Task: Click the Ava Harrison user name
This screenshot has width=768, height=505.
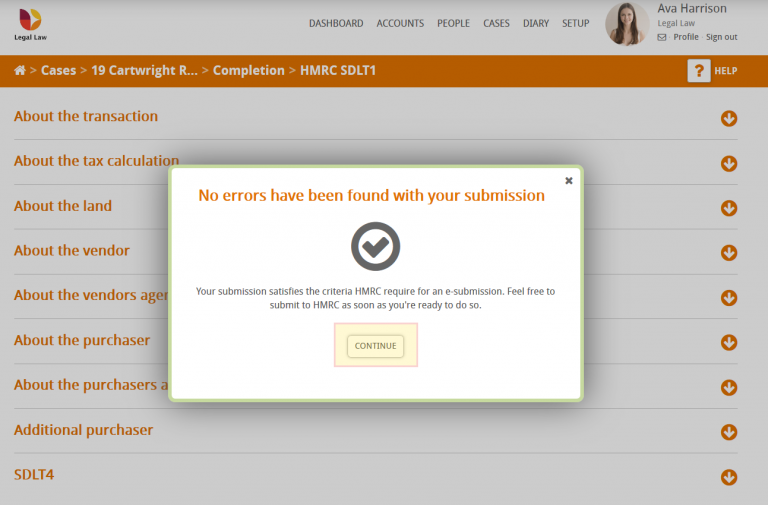Action: tap(692, 8)
